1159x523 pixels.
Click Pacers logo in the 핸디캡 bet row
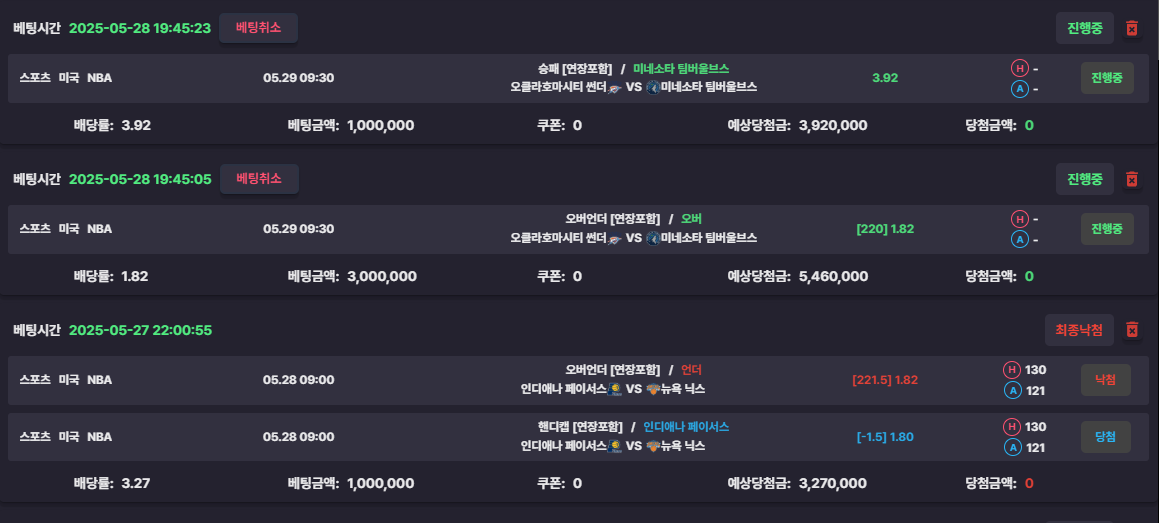pos(614,446)
